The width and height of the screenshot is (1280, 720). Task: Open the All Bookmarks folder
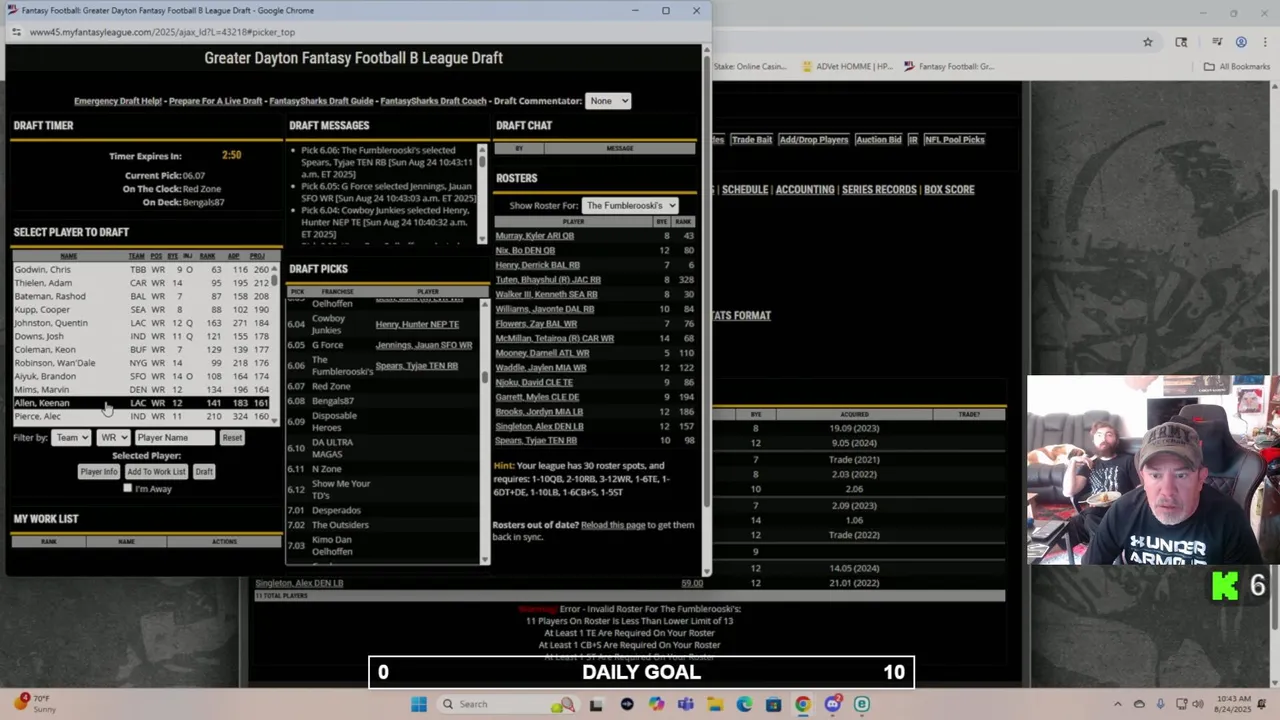[x=1236, y=67]
